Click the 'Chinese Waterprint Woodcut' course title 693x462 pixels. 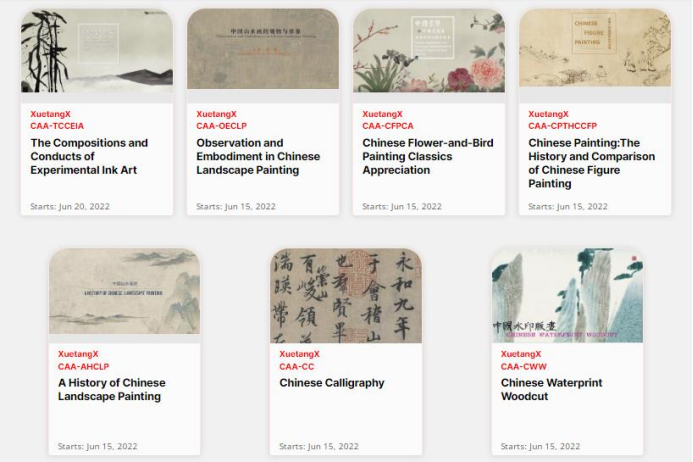tap(552, 389)
